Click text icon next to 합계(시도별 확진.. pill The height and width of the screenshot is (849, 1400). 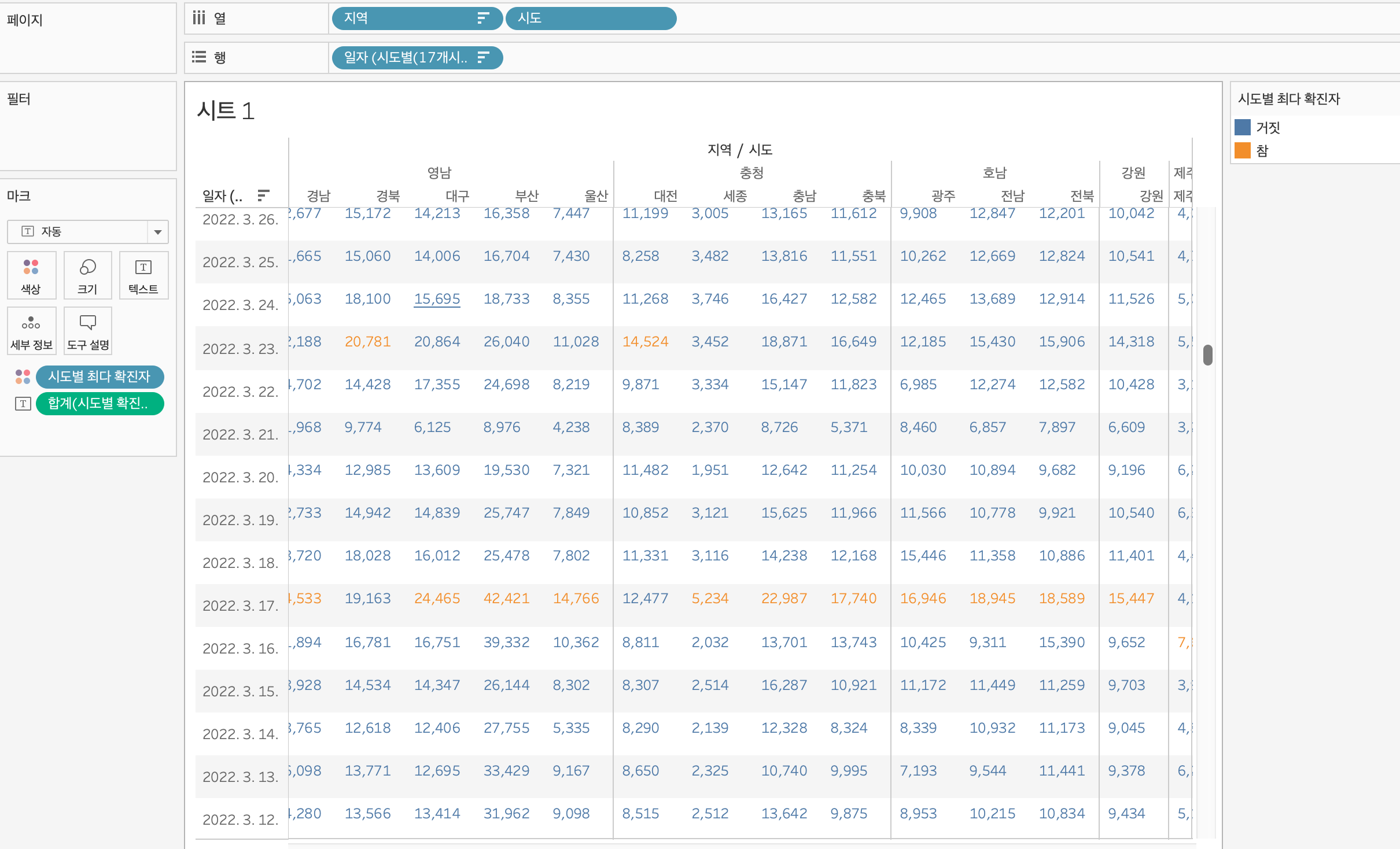tap(23, 404)
